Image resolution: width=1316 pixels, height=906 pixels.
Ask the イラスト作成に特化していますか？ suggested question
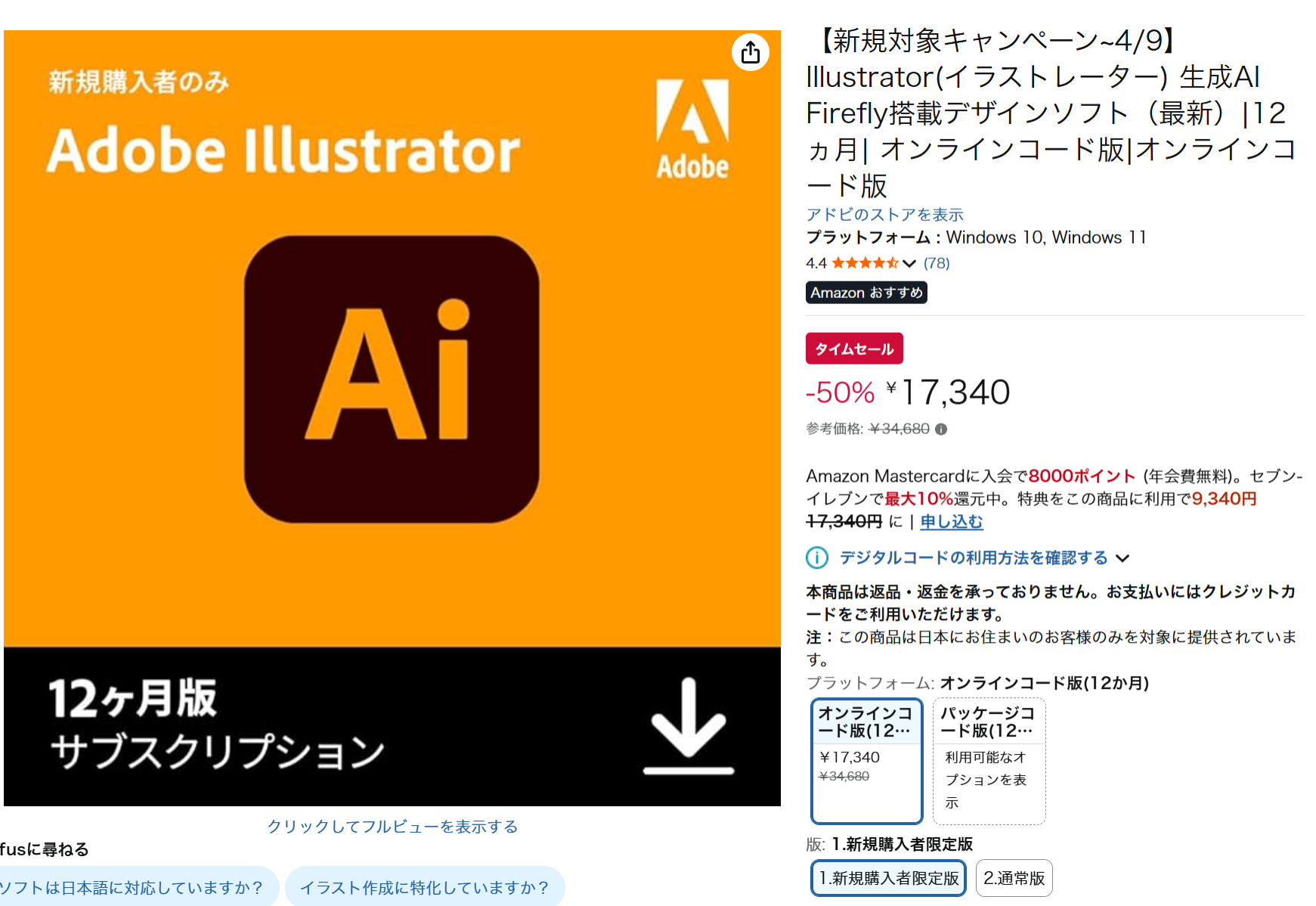click(424, 887)
